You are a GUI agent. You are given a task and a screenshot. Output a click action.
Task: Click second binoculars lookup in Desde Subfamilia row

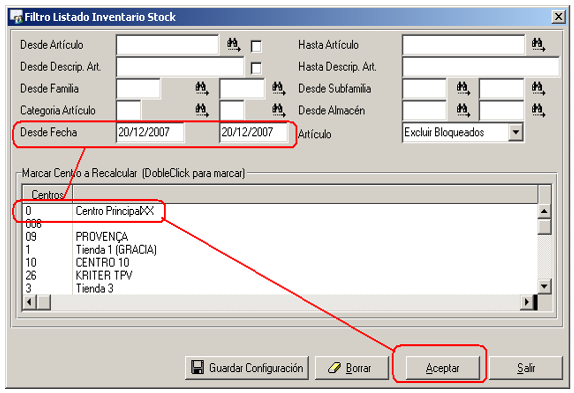point(538,88)
